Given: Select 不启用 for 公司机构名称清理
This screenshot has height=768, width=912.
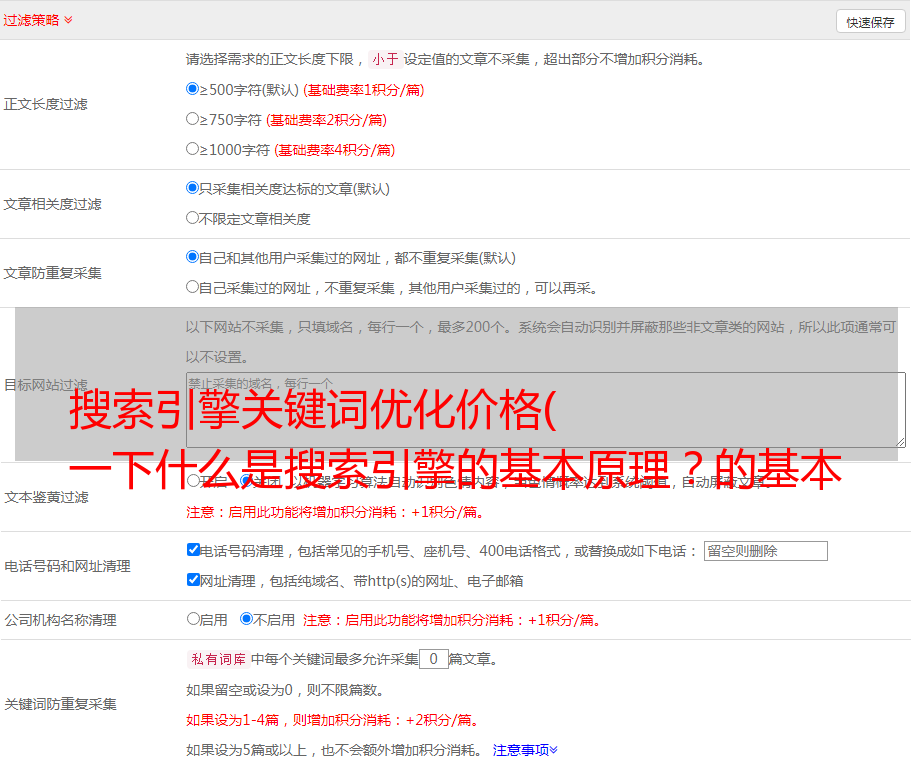Looking at the screenshot, I should click(247, 618).
